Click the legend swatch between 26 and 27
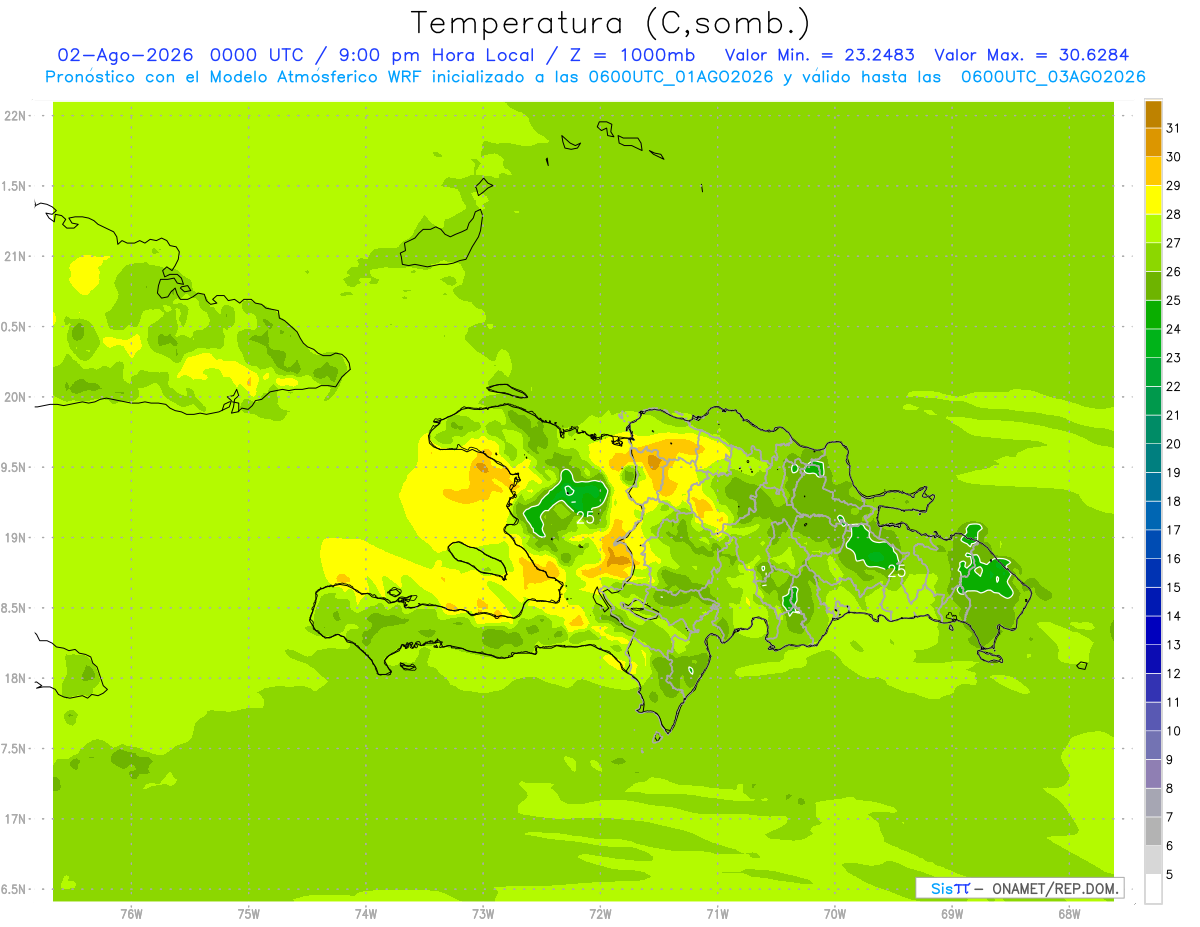The image size is (1200, 927). pyautogui.click(x=1153, y=258)
